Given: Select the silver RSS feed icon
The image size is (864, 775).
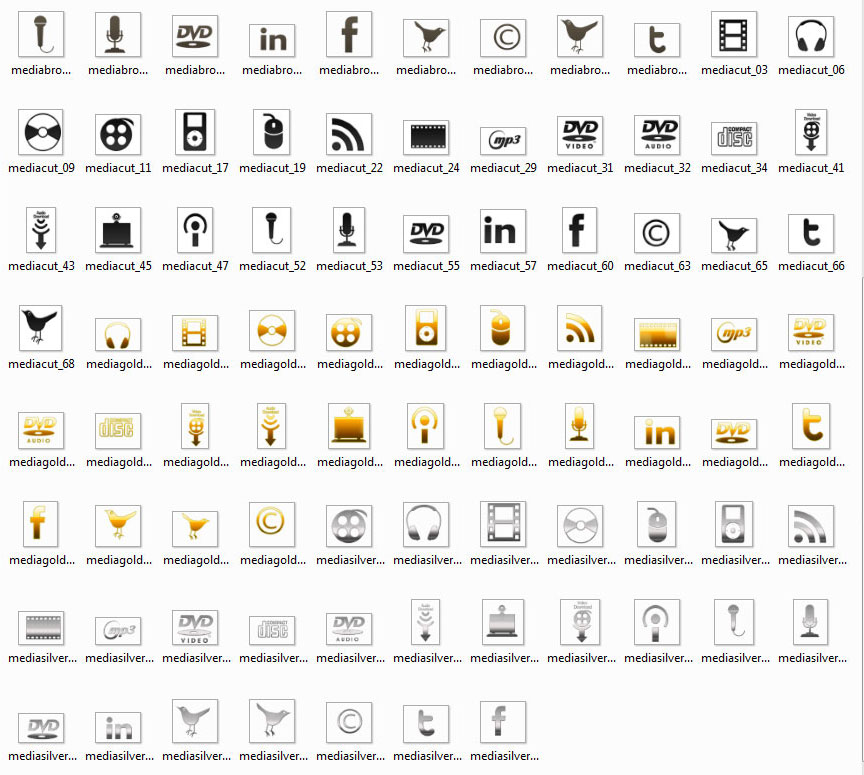Looking at the screenshot, I should click(x=811, y=526).
